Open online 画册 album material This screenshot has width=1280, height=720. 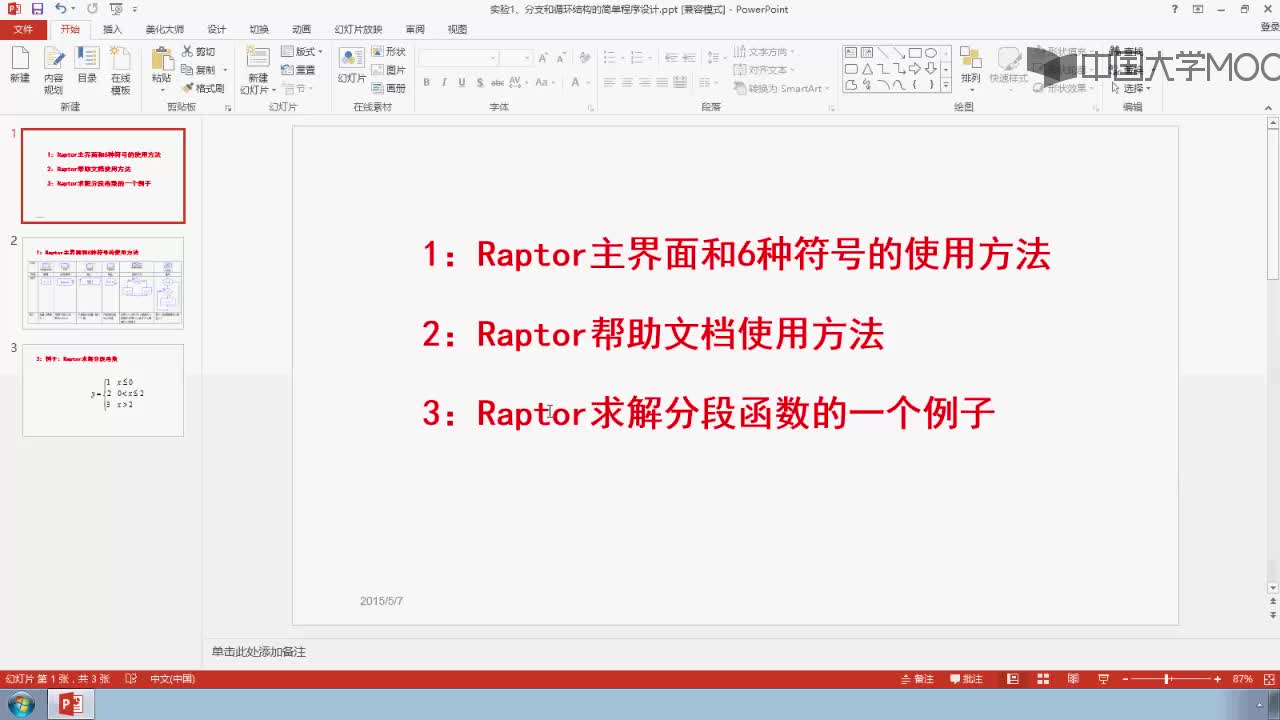(x=389, y=88)
